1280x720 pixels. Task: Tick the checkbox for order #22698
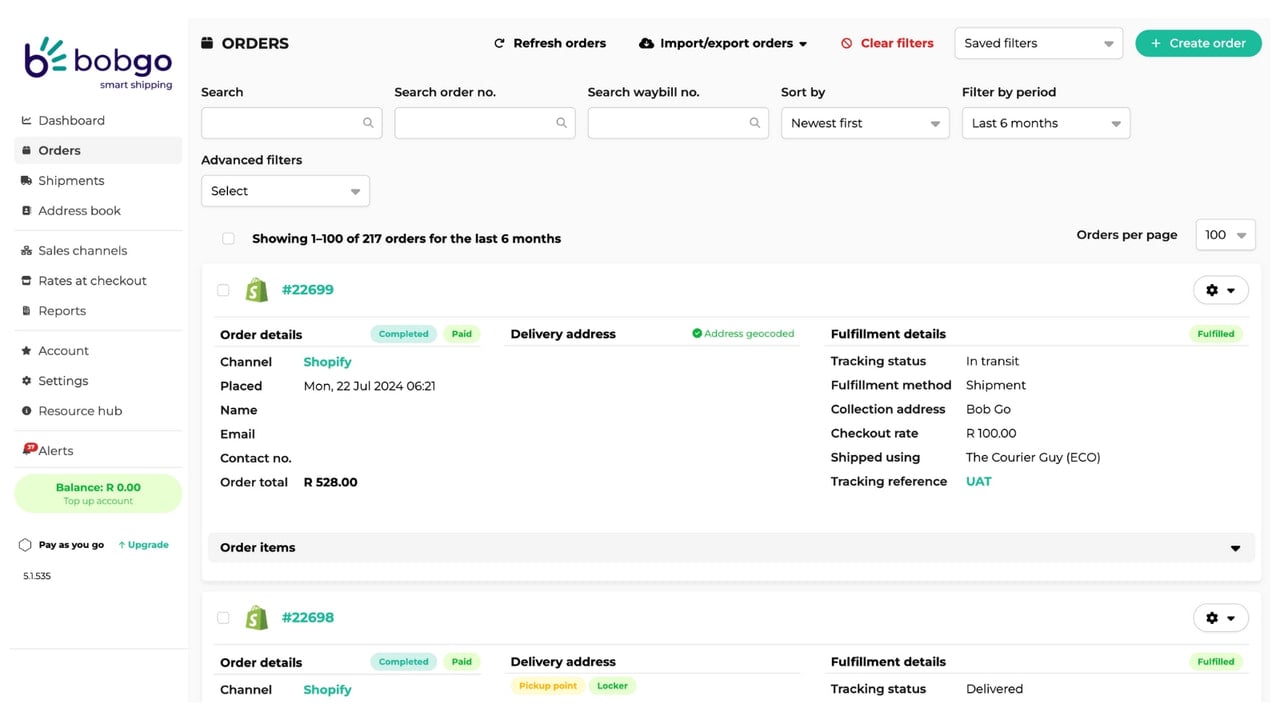223,618
